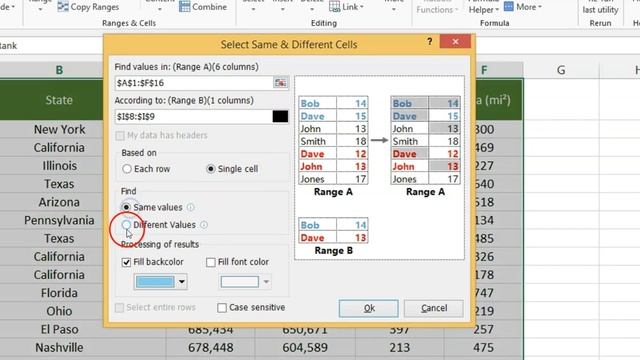Click the blue backcolor swatch
This screenshot has height=360, width=640.
point(155,282)
